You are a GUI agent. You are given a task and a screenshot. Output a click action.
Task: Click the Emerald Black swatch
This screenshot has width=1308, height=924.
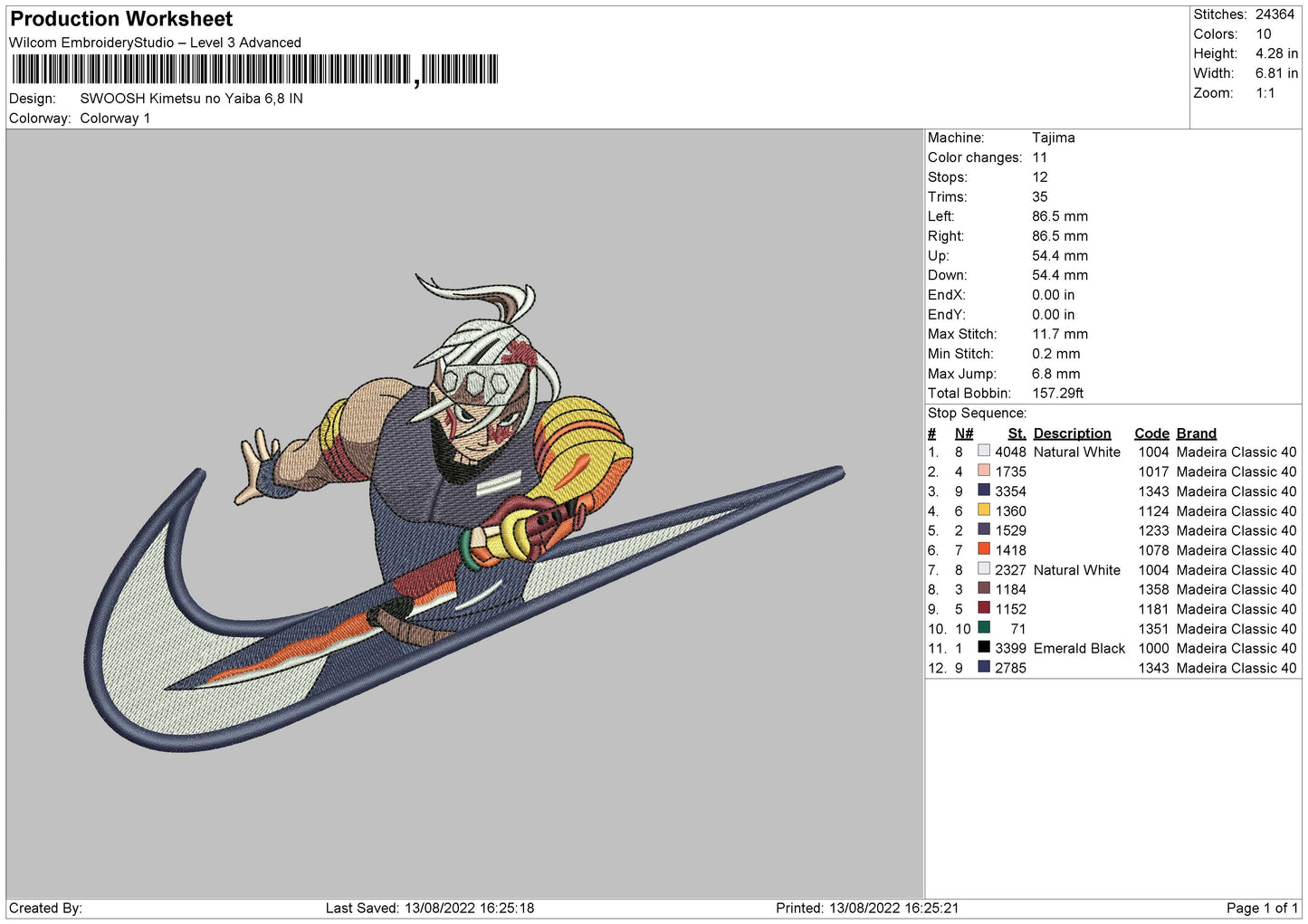(x=984, y=648)
